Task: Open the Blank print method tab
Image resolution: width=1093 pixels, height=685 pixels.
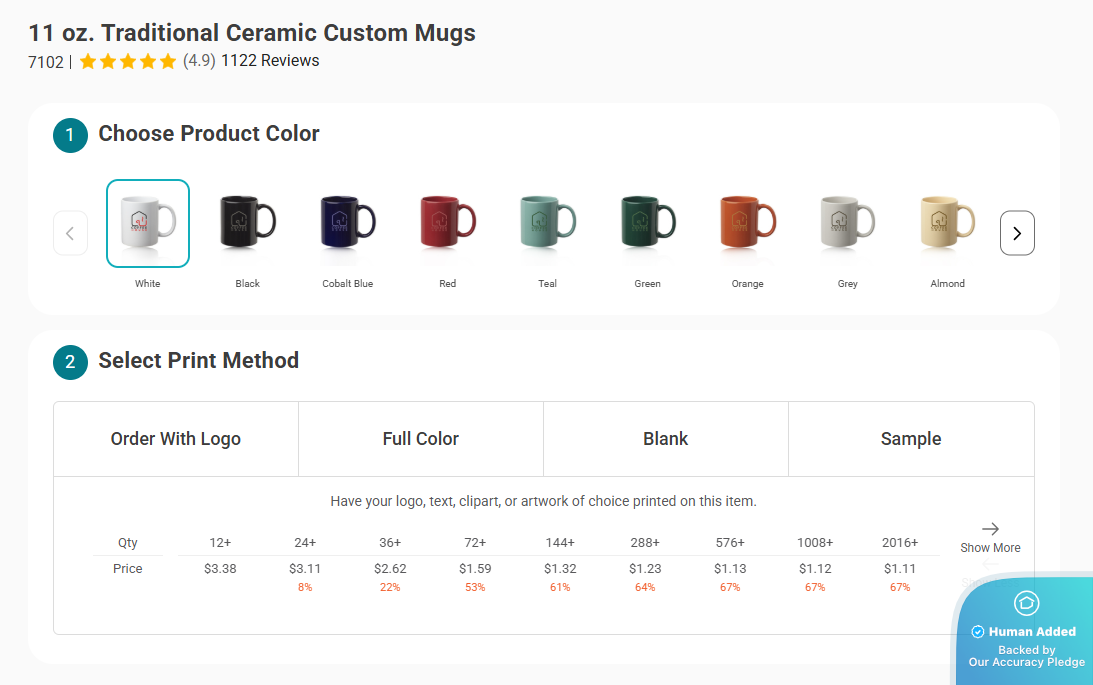Action: pos(665,438)
